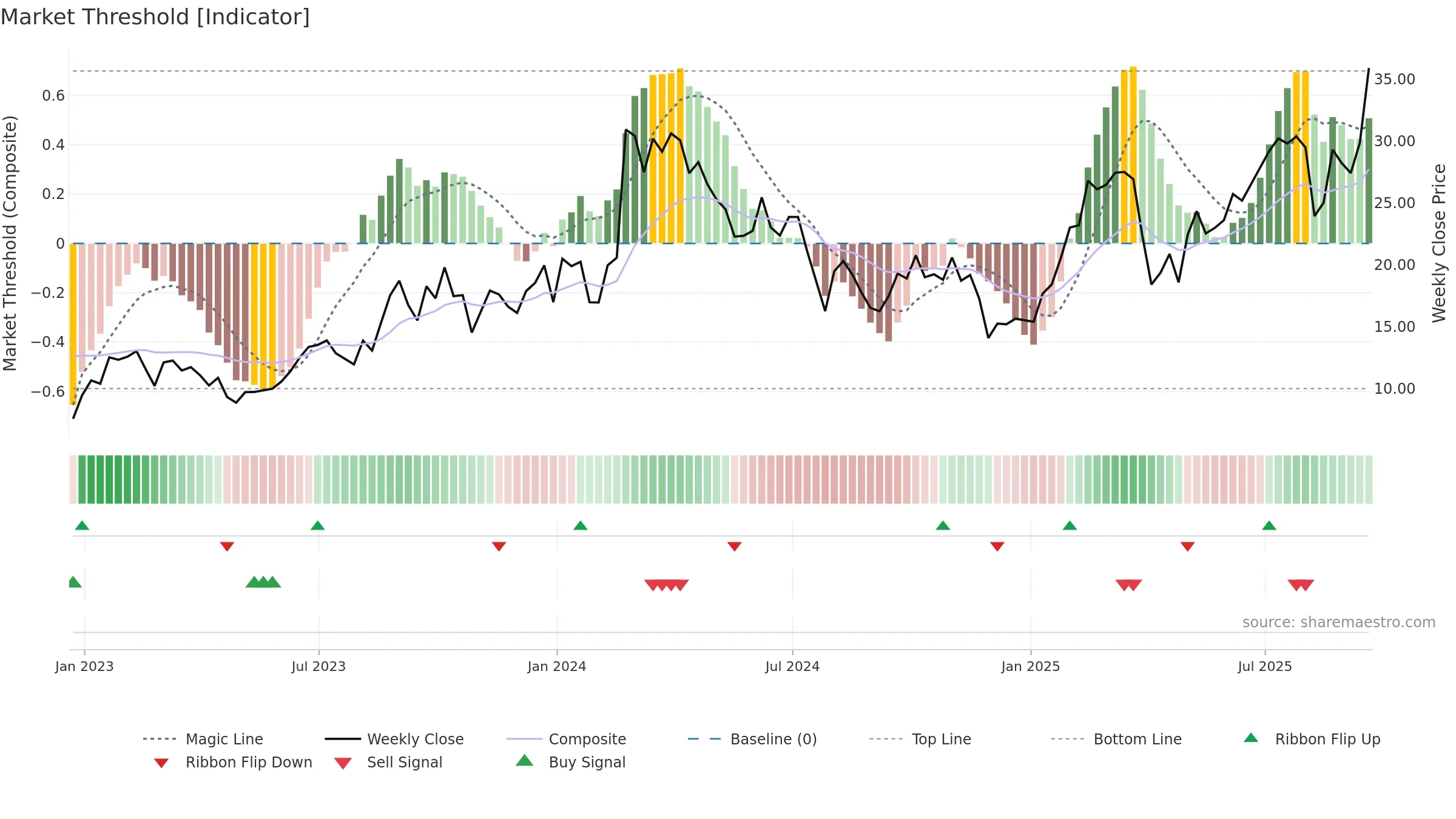Click the Weekly Close Price axis title

tap(1440, 243)
